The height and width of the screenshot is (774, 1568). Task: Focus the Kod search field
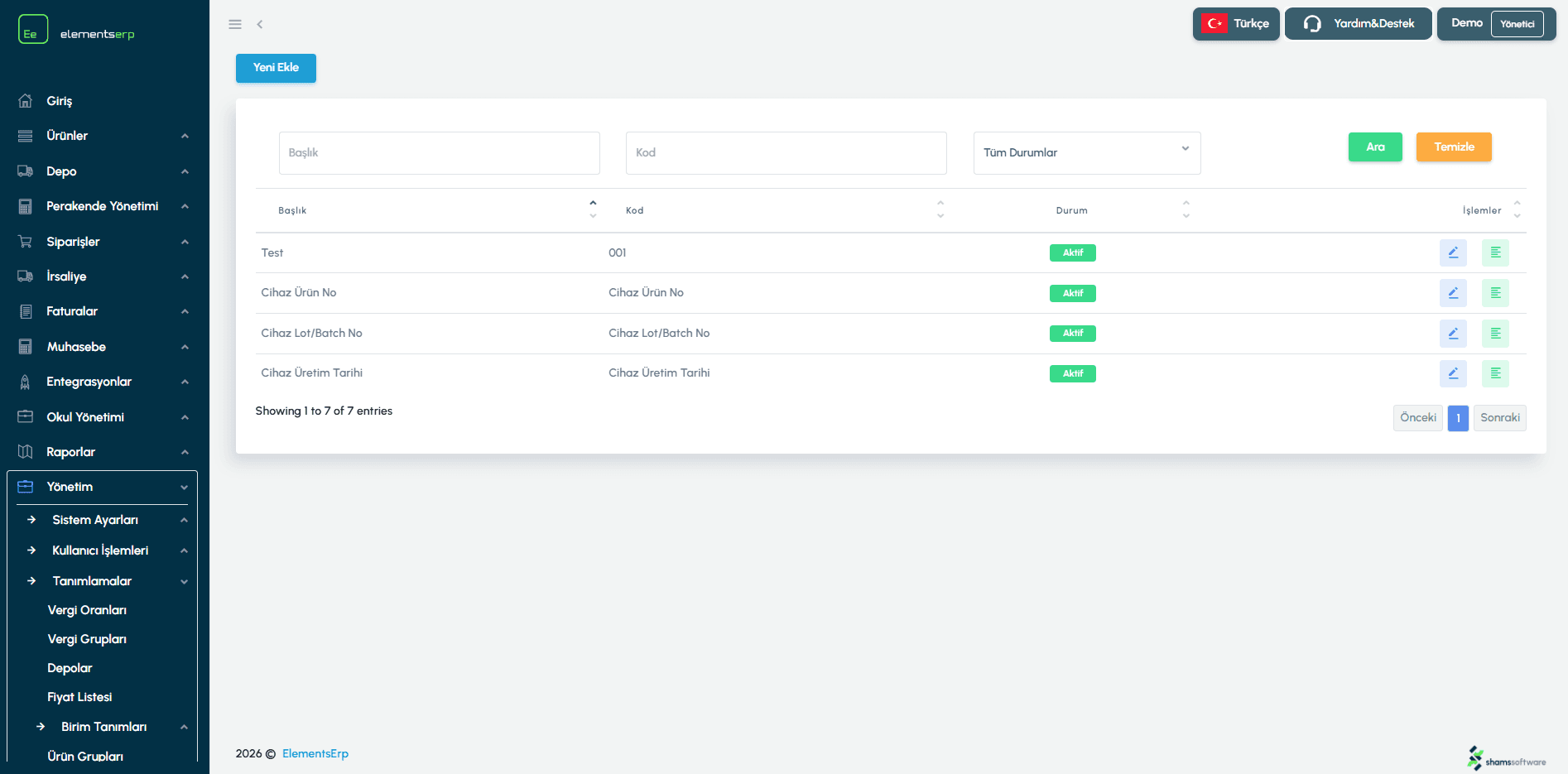(786, 153)
